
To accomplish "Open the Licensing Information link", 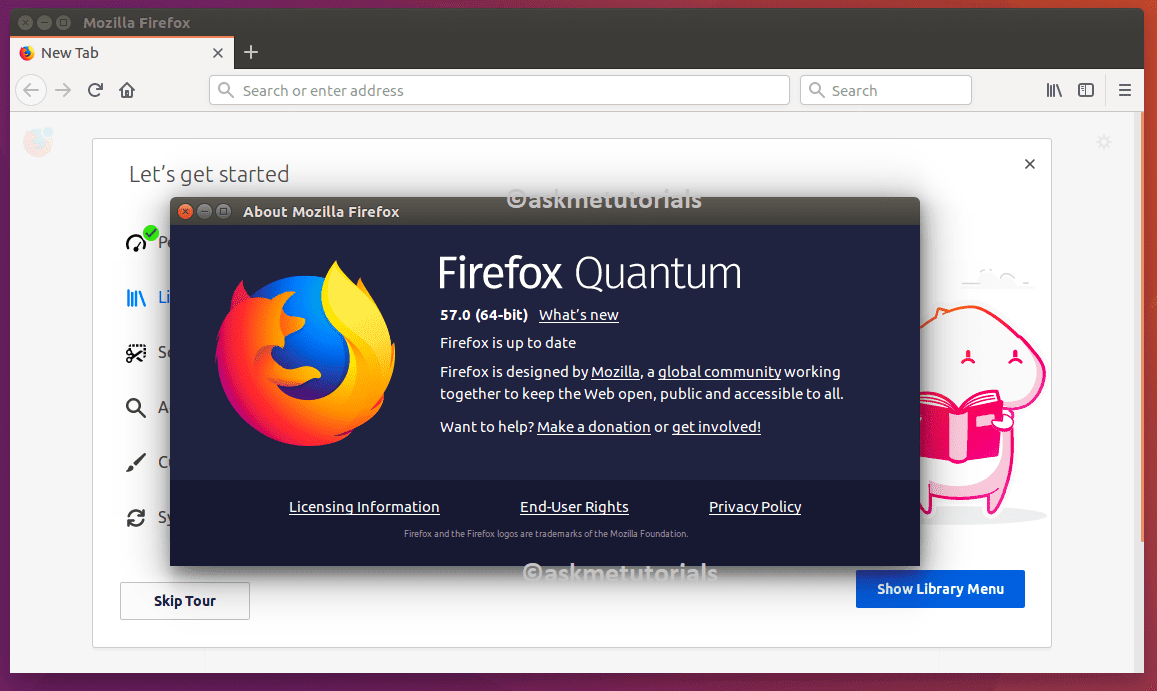I will tap(364, 507).
